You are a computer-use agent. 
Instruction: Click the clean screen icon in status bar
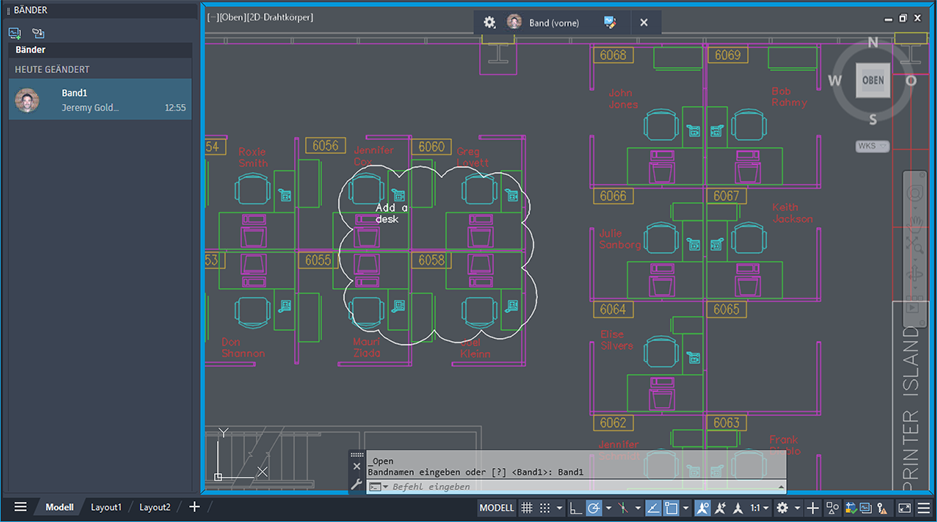click(x=904, y=508)
